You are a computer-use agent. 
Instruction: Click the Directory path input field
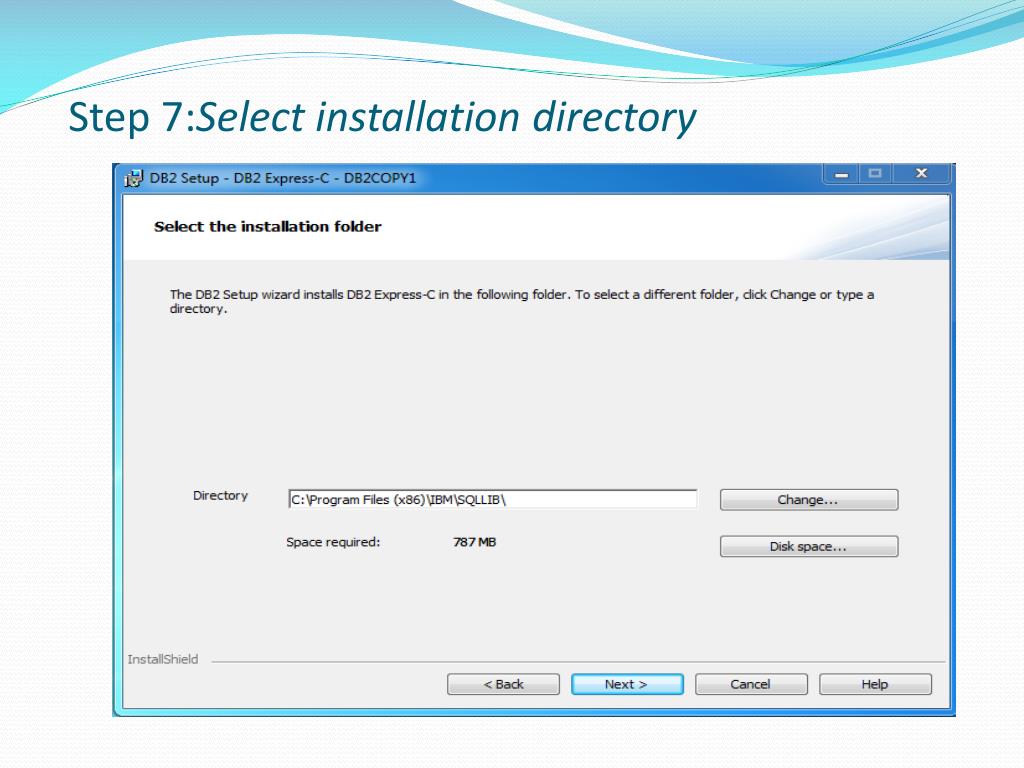[x=492, y=500]
